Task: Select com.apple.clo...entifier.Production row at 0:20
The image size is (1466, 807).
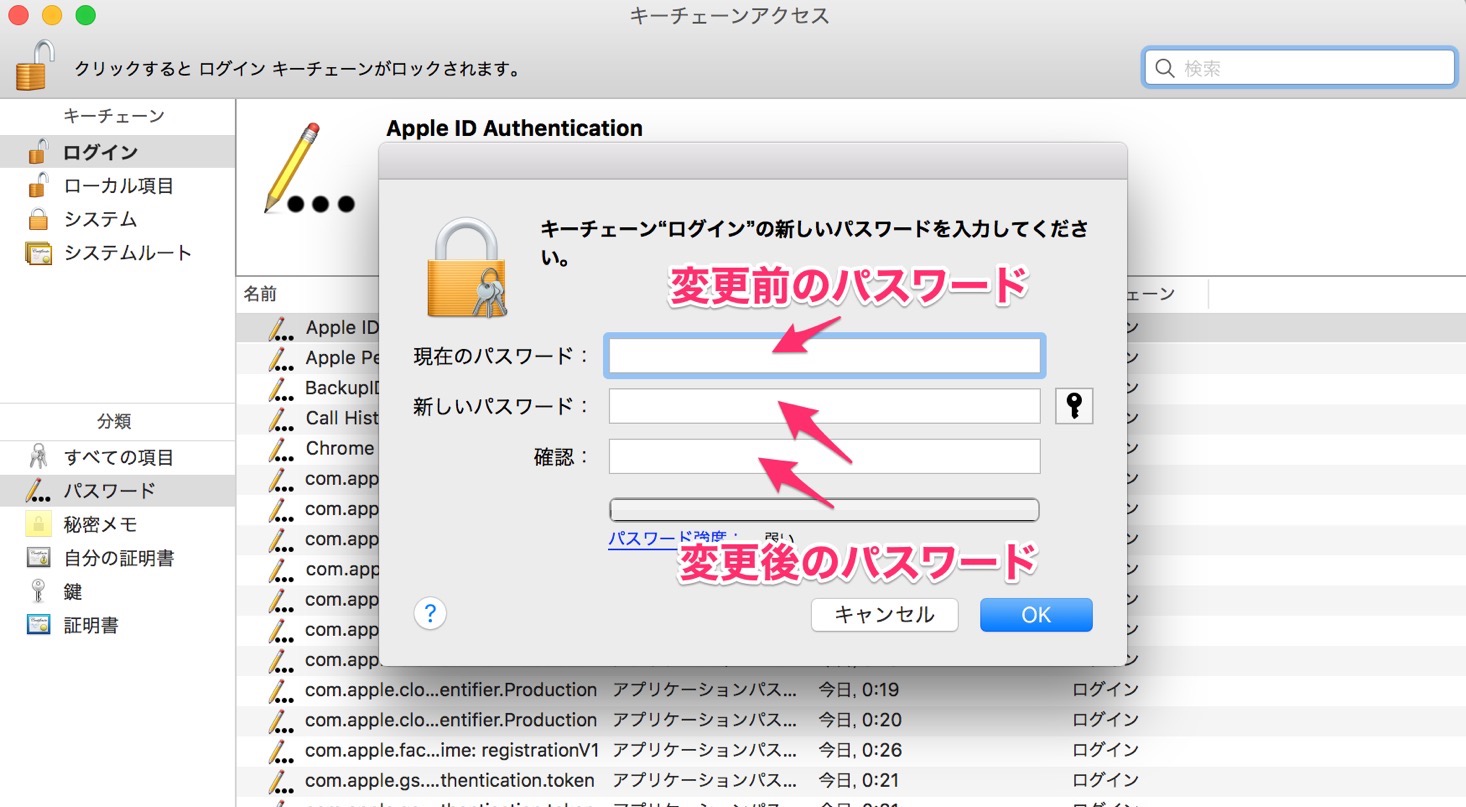Action: point(851,720)
